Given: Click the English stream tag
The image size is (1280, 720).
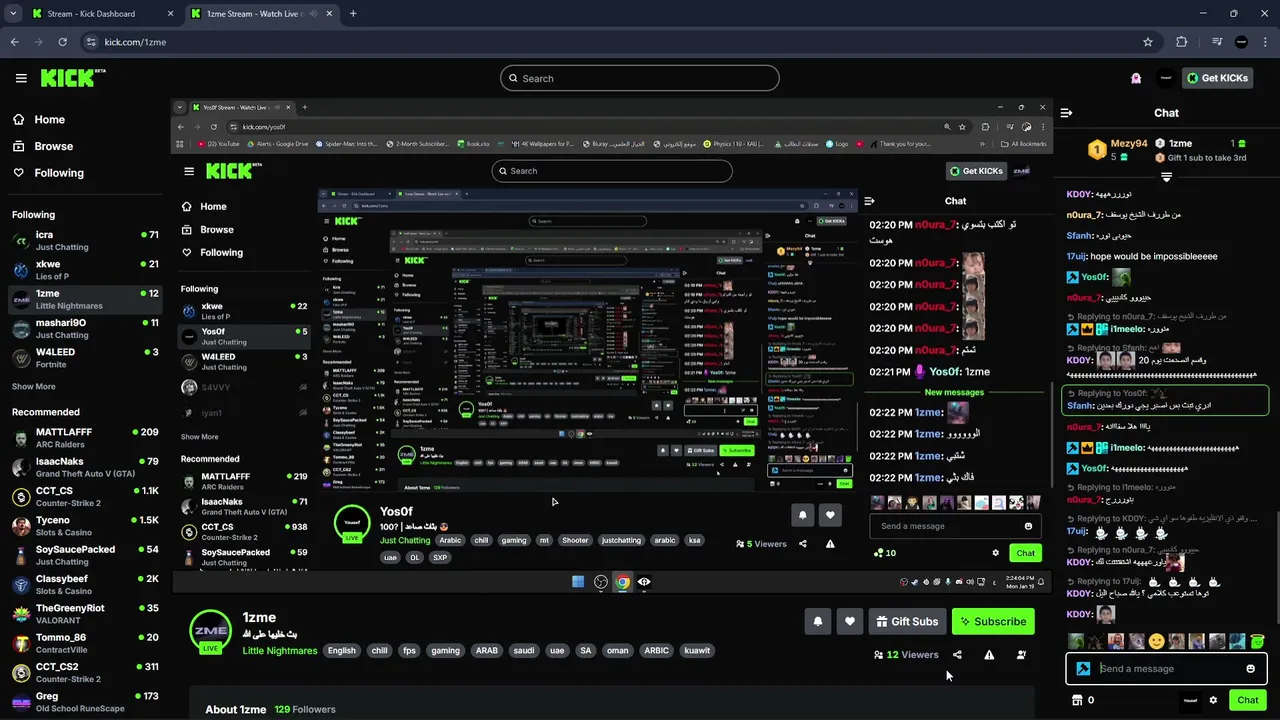Looking at the screenshot, I should pyautogui.click(x=341, y=650).
